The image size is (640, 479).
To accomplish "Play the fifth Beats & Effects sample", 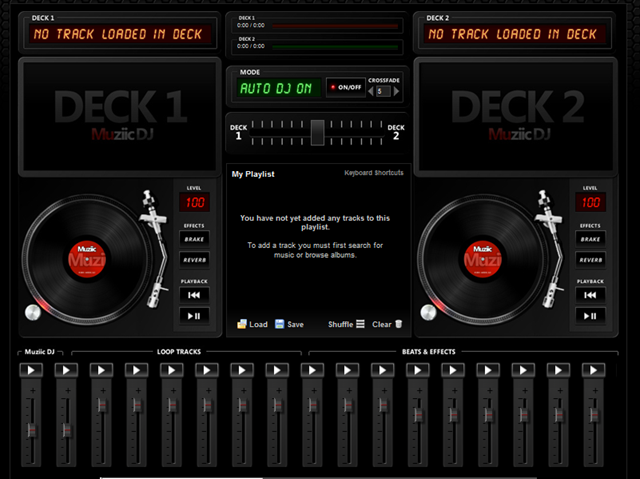I will (x=452, y=370).
